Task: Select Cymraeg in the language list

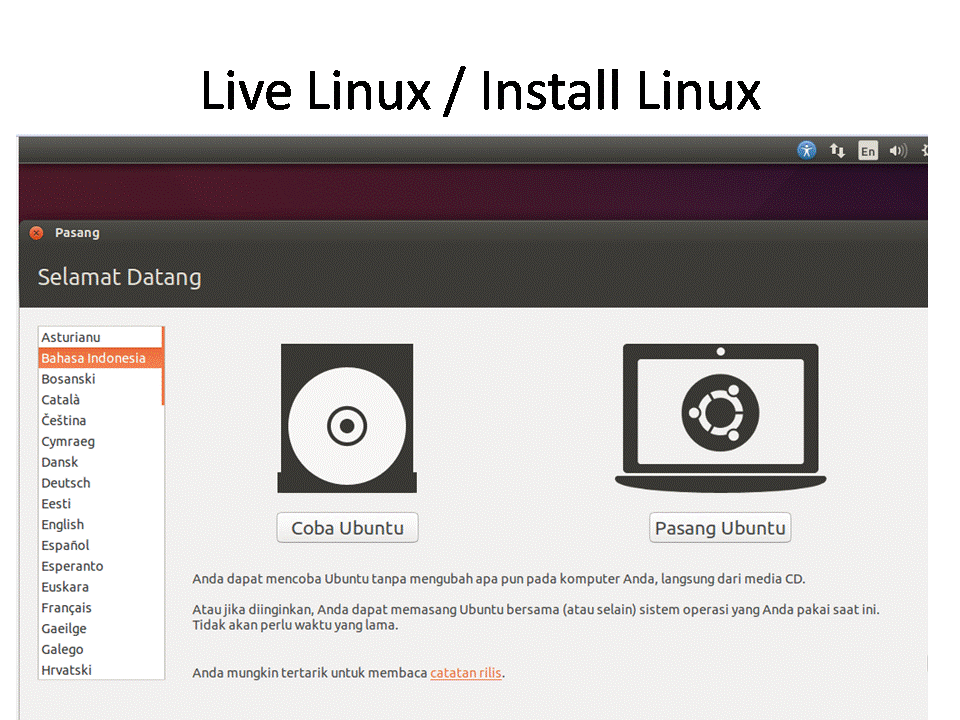Action: [101, 441]
